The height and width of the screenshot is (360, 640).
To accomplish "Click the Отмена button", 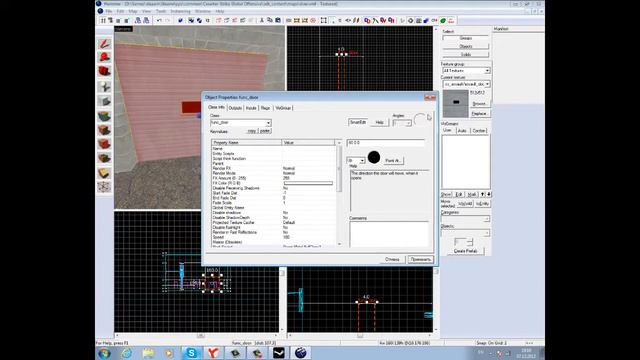I will pos(392,260).
